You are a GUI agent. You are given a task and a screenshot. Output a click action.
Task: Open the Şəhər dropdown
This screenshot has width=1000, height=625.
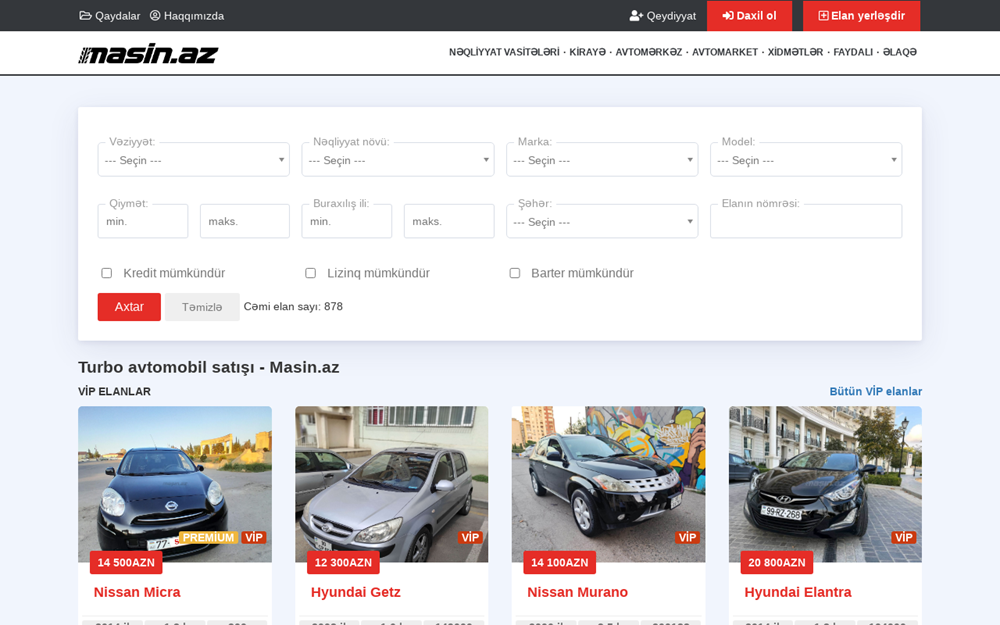tap(602, 221)
